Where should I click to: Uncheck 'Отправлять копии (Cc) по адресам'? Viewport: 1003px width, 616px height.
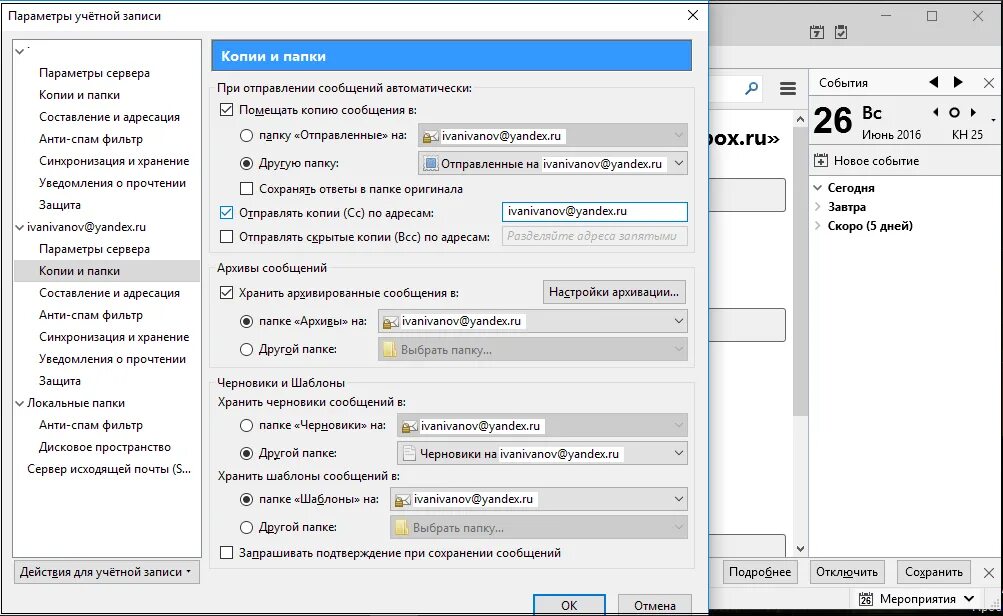[226, 212]
